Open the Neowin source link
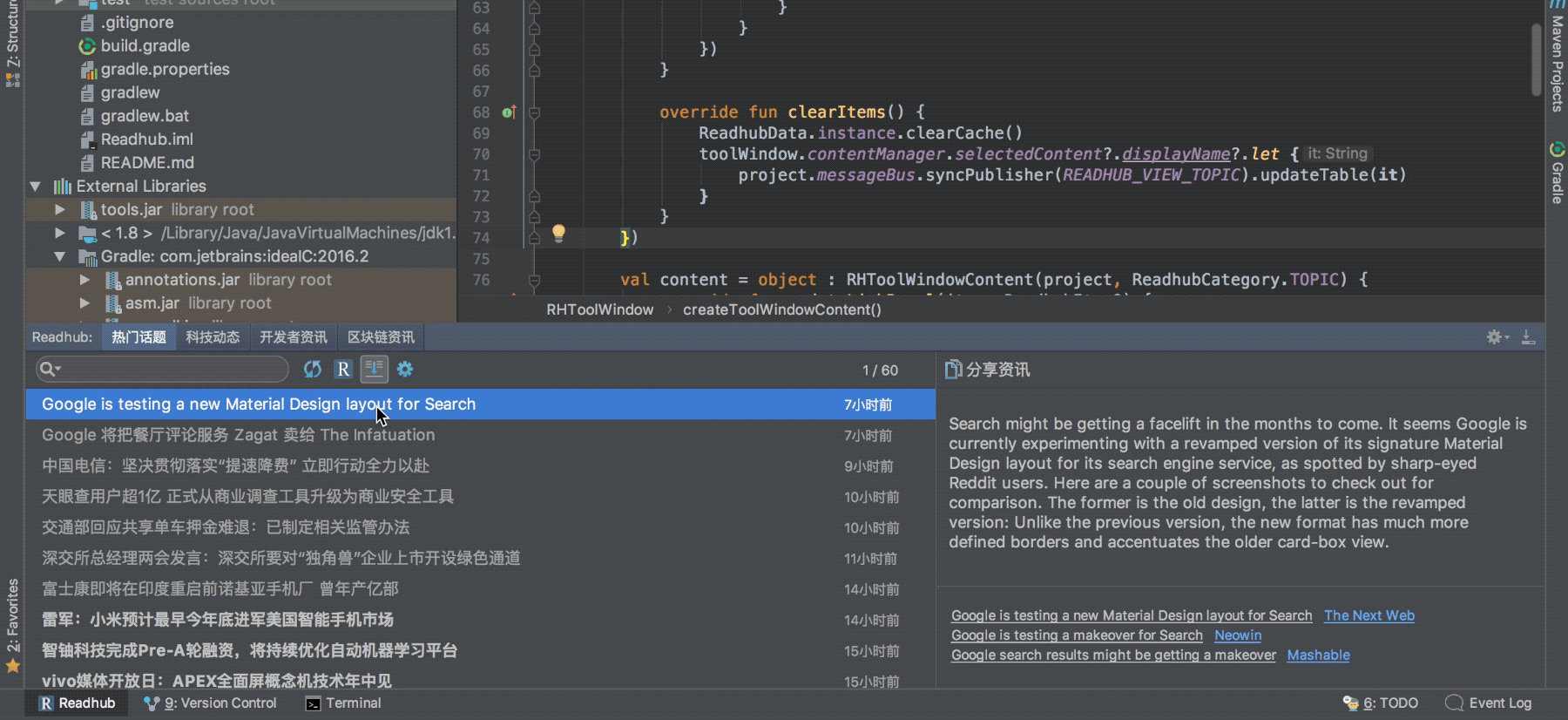Screen dimensions: 1568x720 tap(1238, 635)
